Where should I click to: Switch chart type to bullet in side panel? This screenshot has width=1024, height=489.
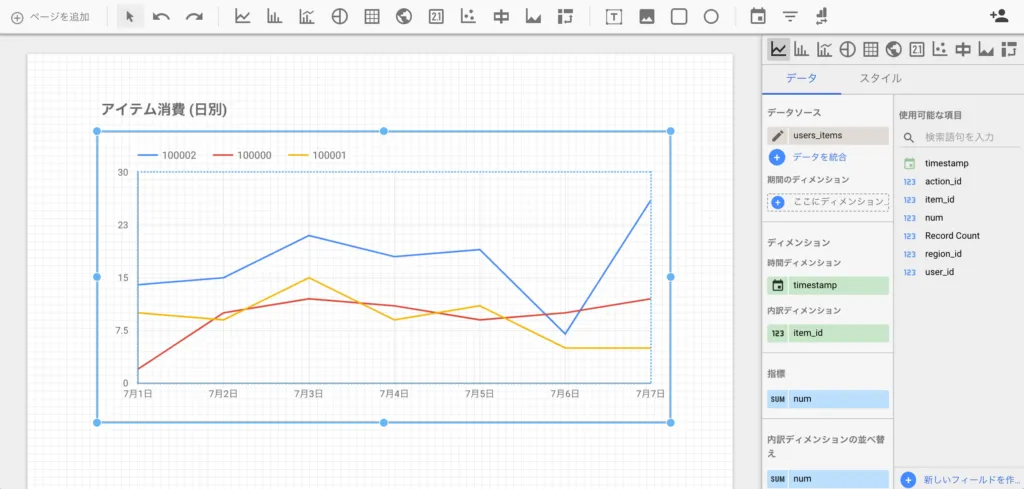coord(963,49)
